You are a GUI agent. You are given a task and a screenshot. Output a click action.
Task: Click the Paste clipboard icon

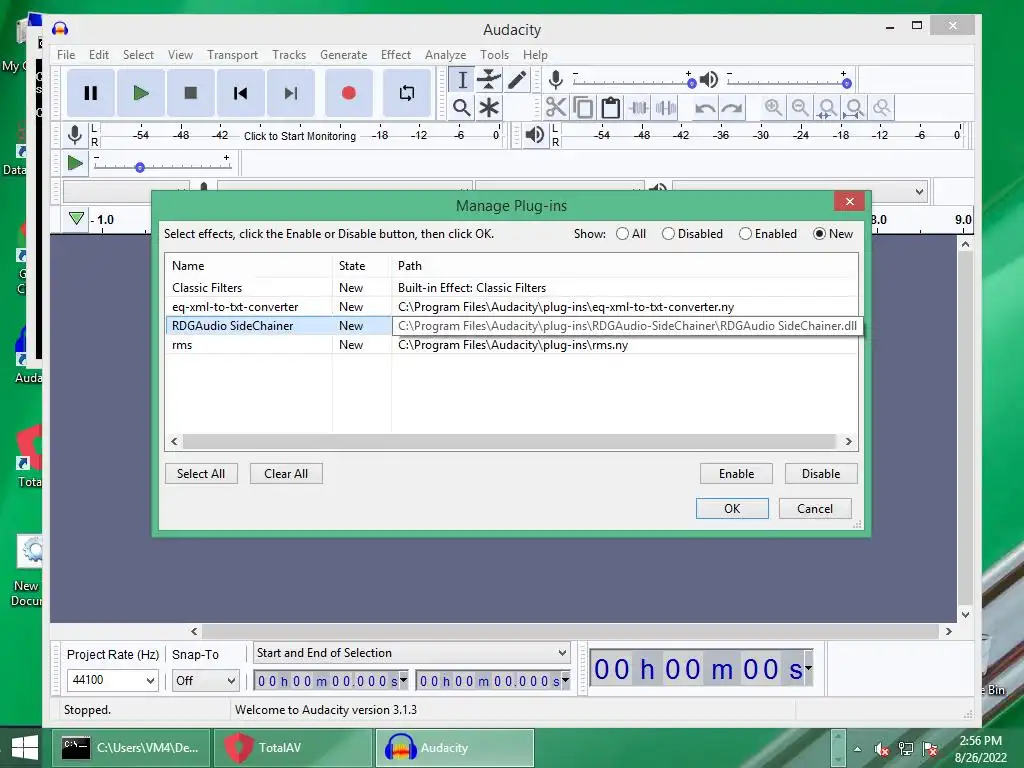pos(611,107)
